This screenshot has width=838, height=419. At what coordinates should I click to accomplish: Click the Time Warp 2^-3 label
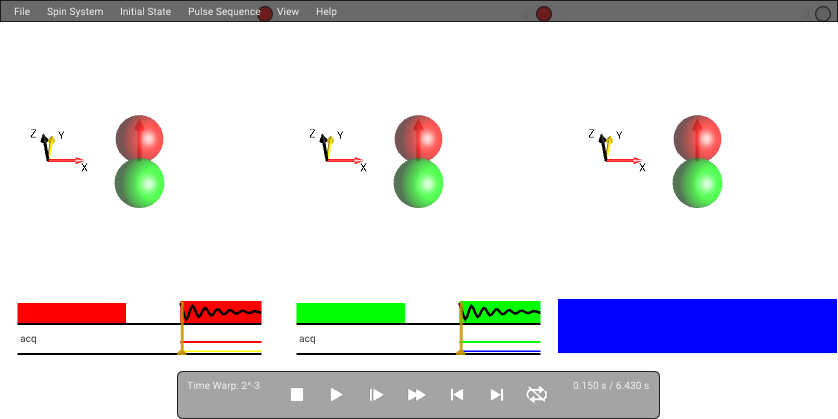tap(223, 385)
